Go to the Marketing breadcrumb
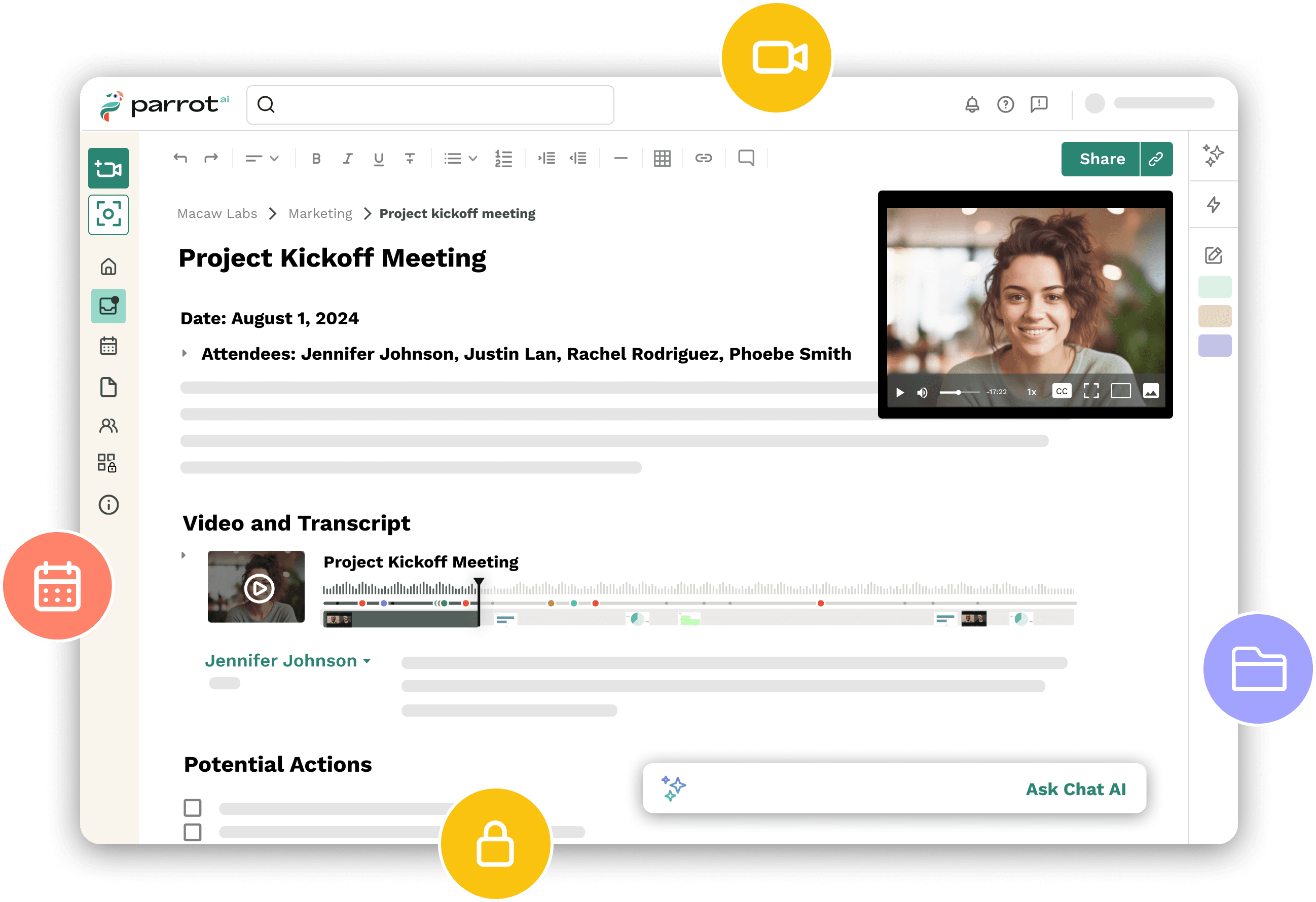Viewport: 1316px width, 902px height. [320, 213]
